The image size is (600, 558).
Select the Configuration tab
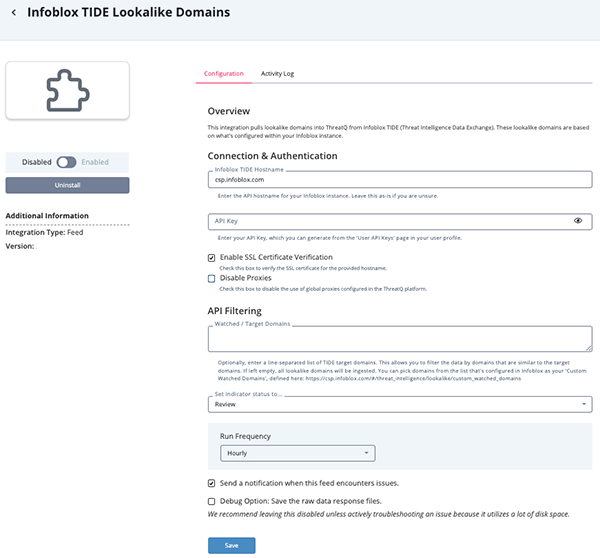pos(223,73)
